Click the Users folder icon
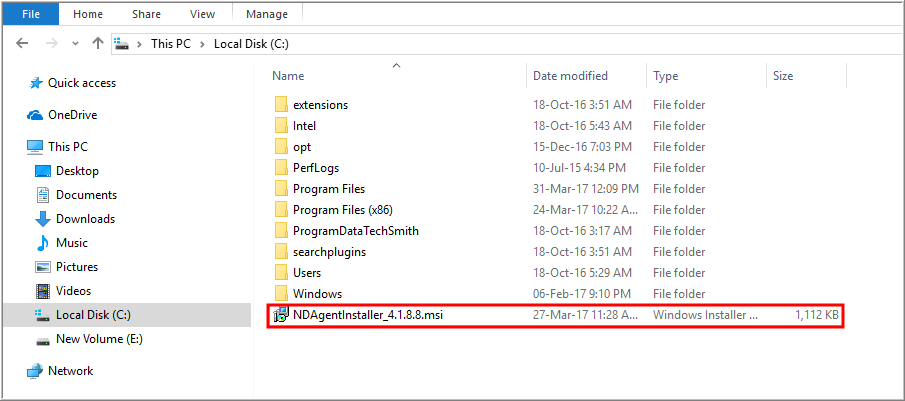 [281, 272]
